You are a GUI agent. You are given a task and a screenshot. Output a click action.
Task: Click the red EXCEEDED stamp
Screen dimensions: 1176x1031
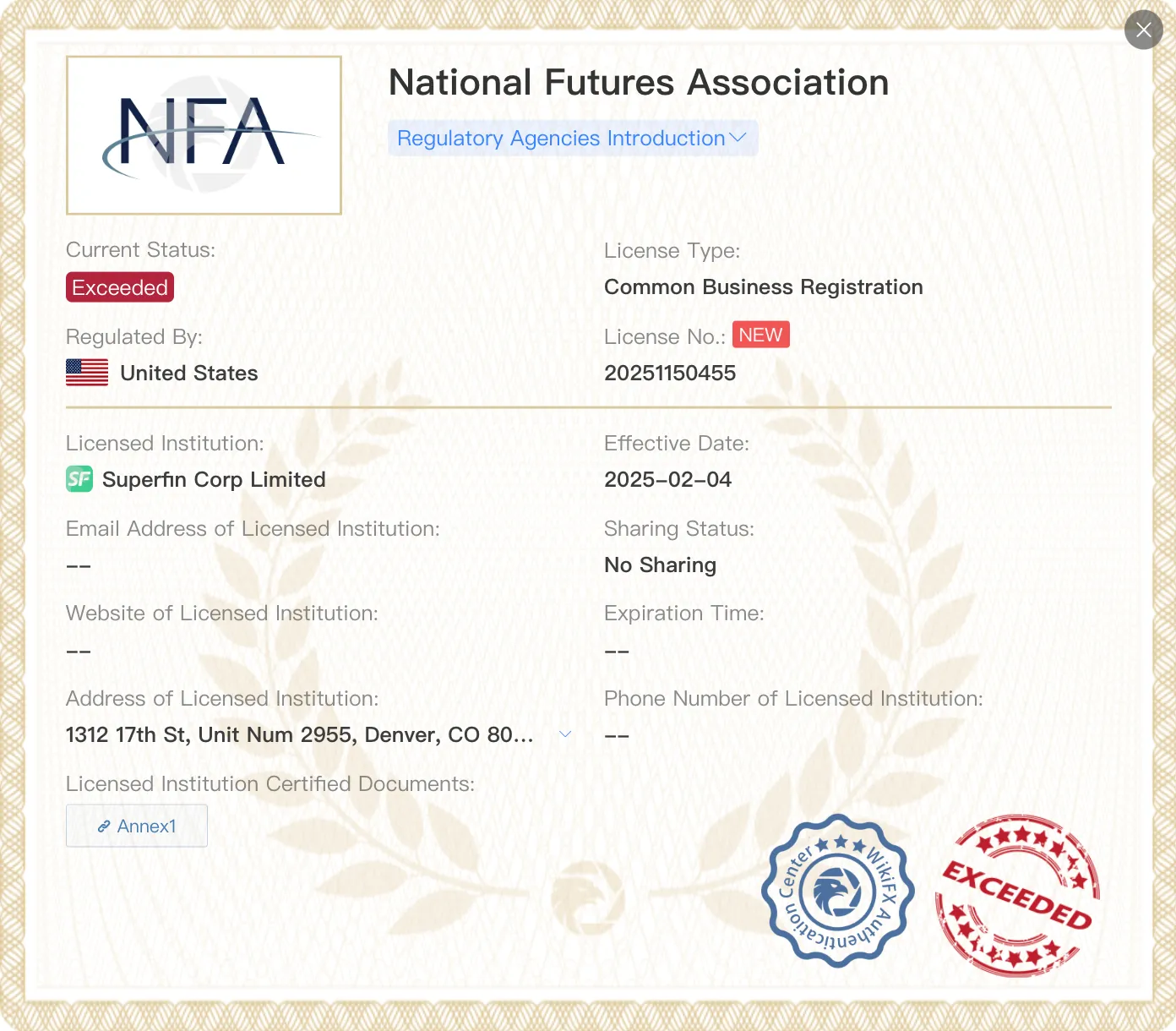point(1017,895)
